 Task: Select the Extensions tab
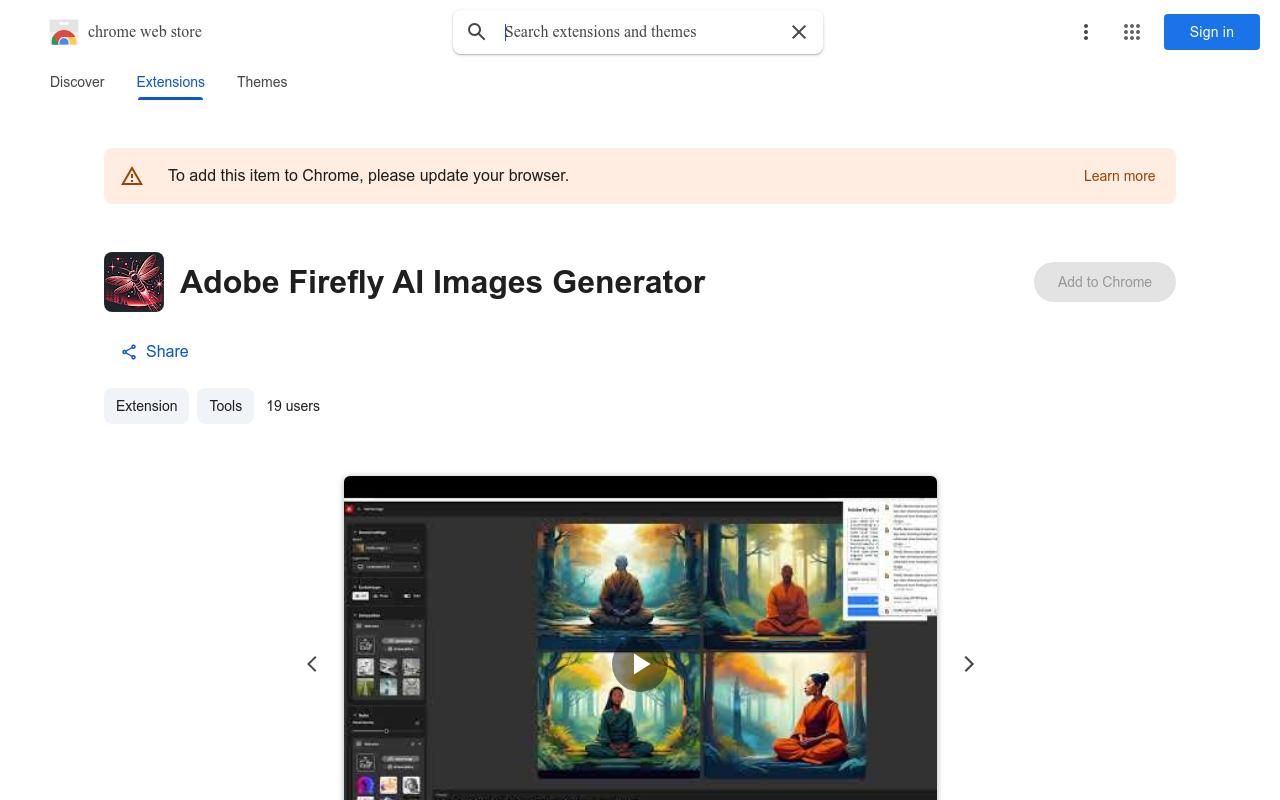coord(171,82)
